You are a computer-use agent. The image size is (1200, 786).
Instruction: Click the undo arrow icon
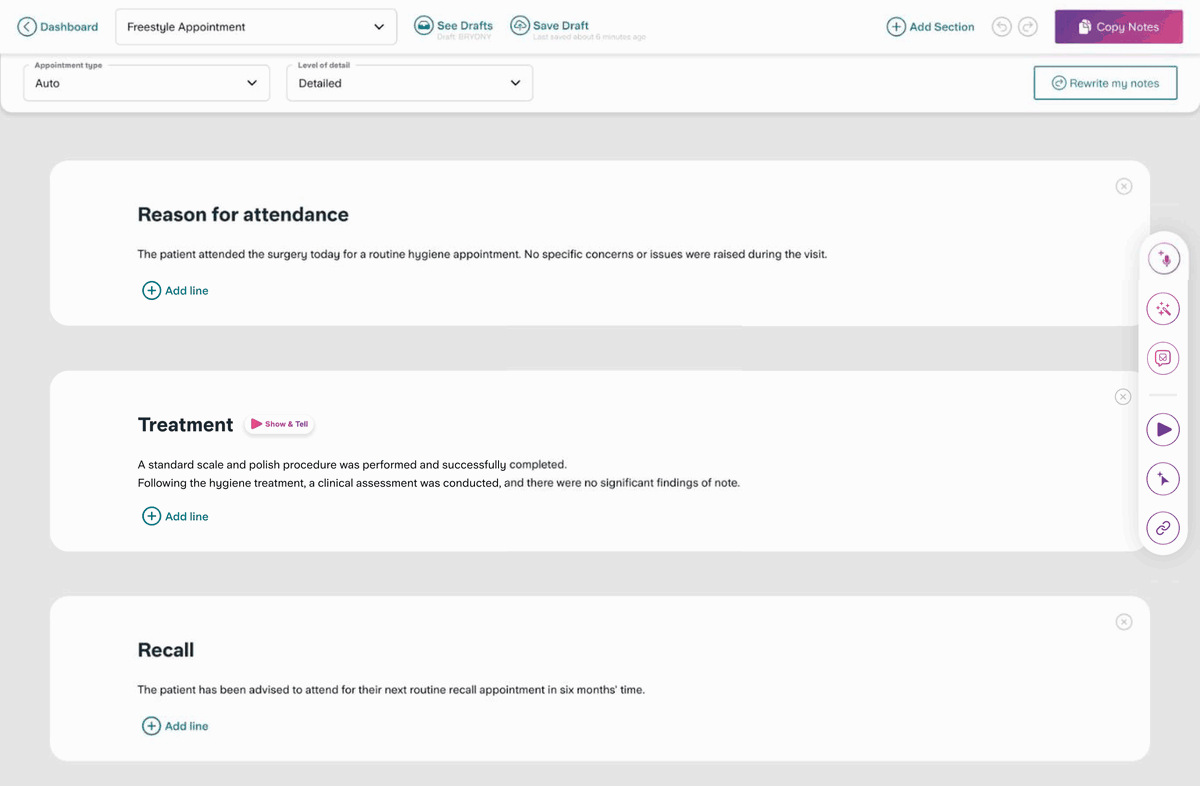click(1002, 27)
